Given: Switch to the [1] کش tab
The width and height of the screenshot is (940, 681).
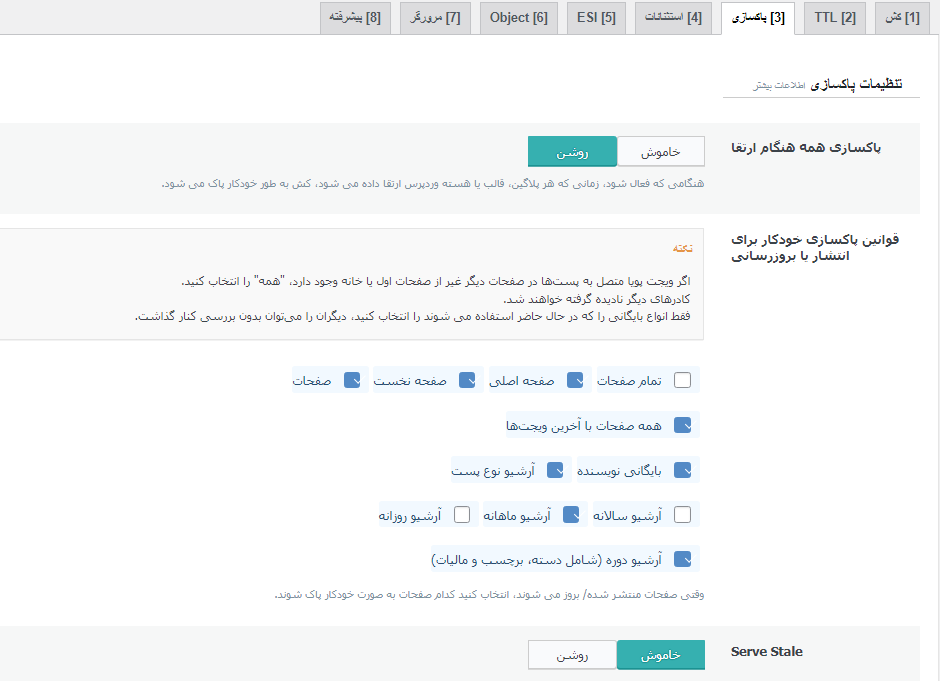Looking at the screenshot, I should 905,17.
